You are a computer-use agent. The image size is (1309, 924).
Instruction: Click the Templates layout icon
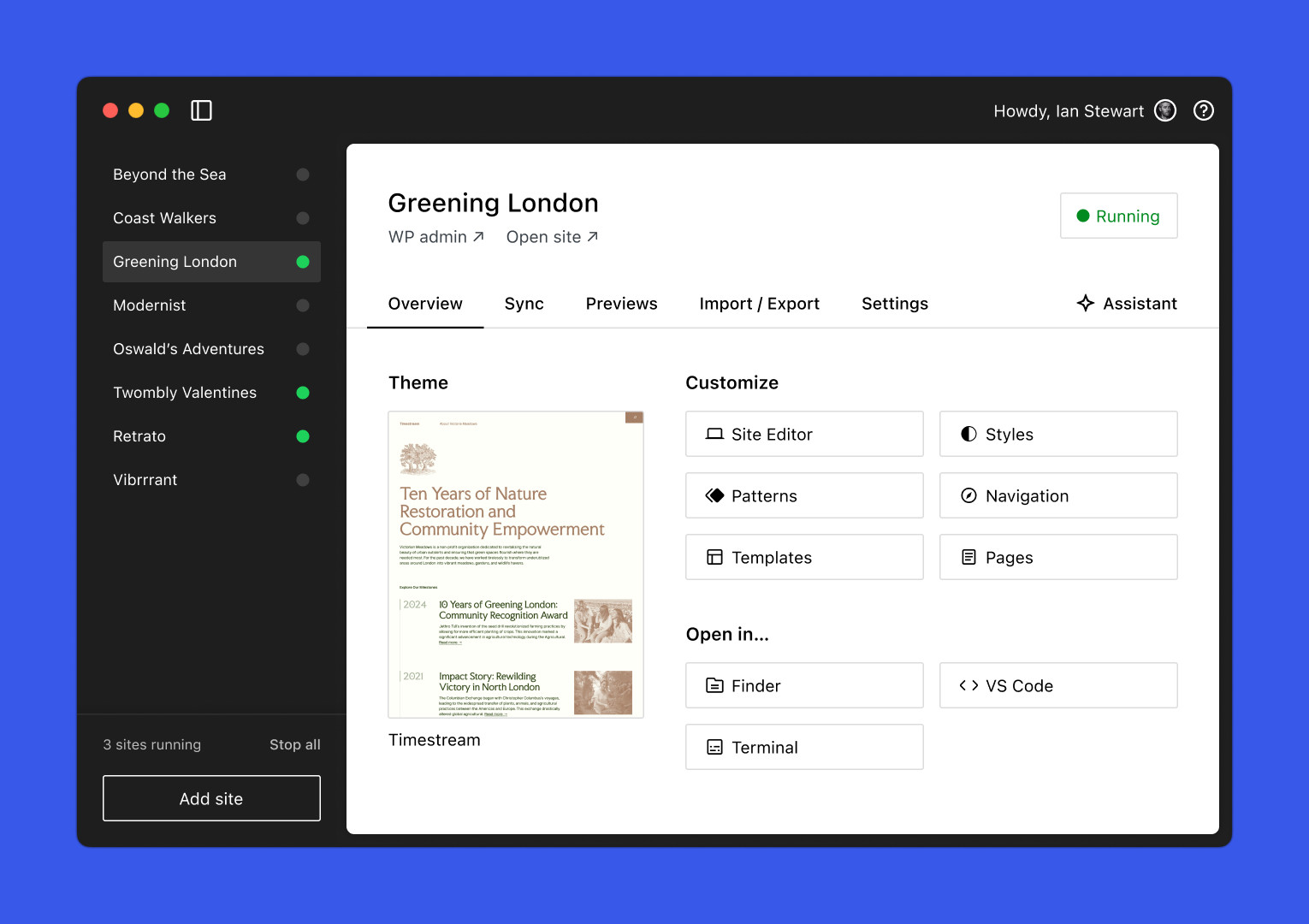point(714,557)
